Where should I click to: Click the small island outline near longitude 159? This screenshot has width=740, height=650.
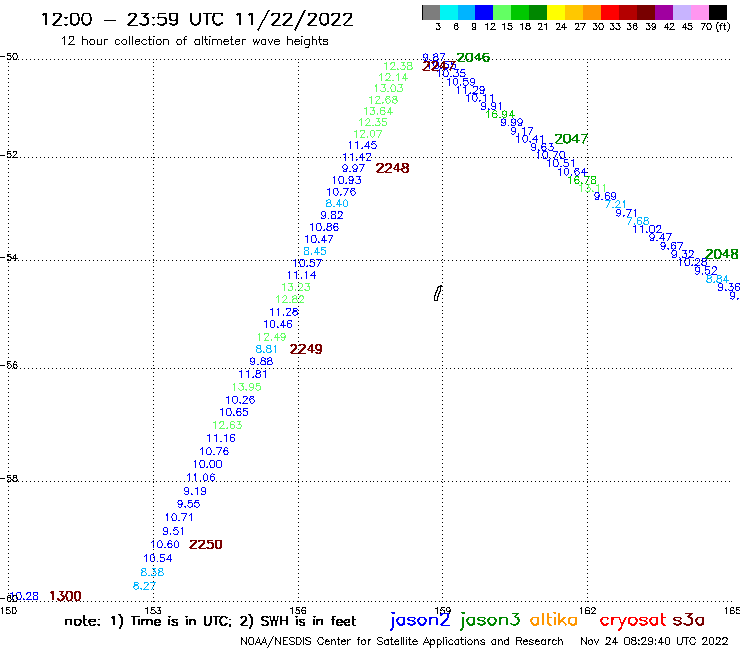point(438,293)
